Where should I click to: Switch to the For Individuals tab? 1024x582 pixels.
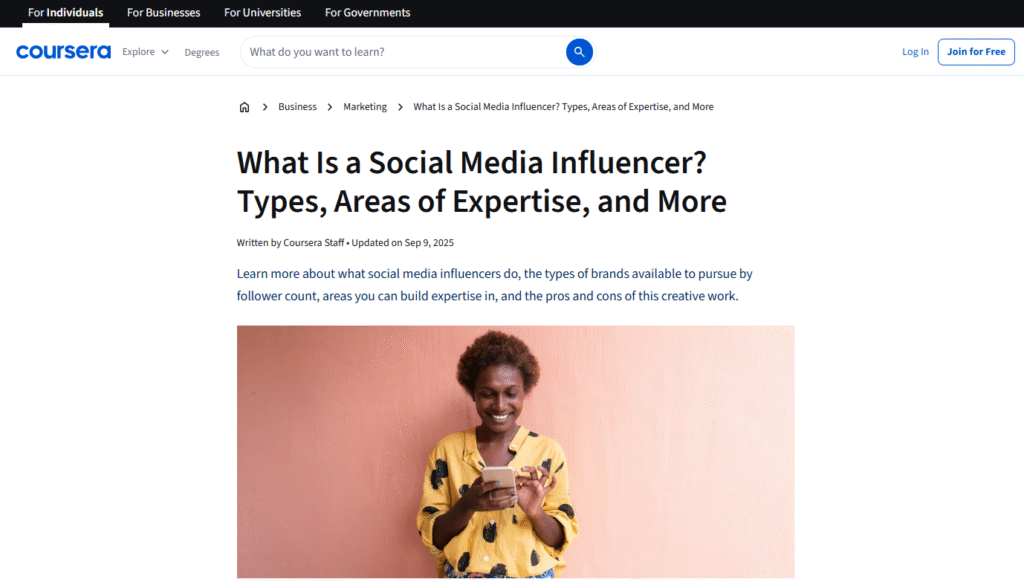(65, 13)
